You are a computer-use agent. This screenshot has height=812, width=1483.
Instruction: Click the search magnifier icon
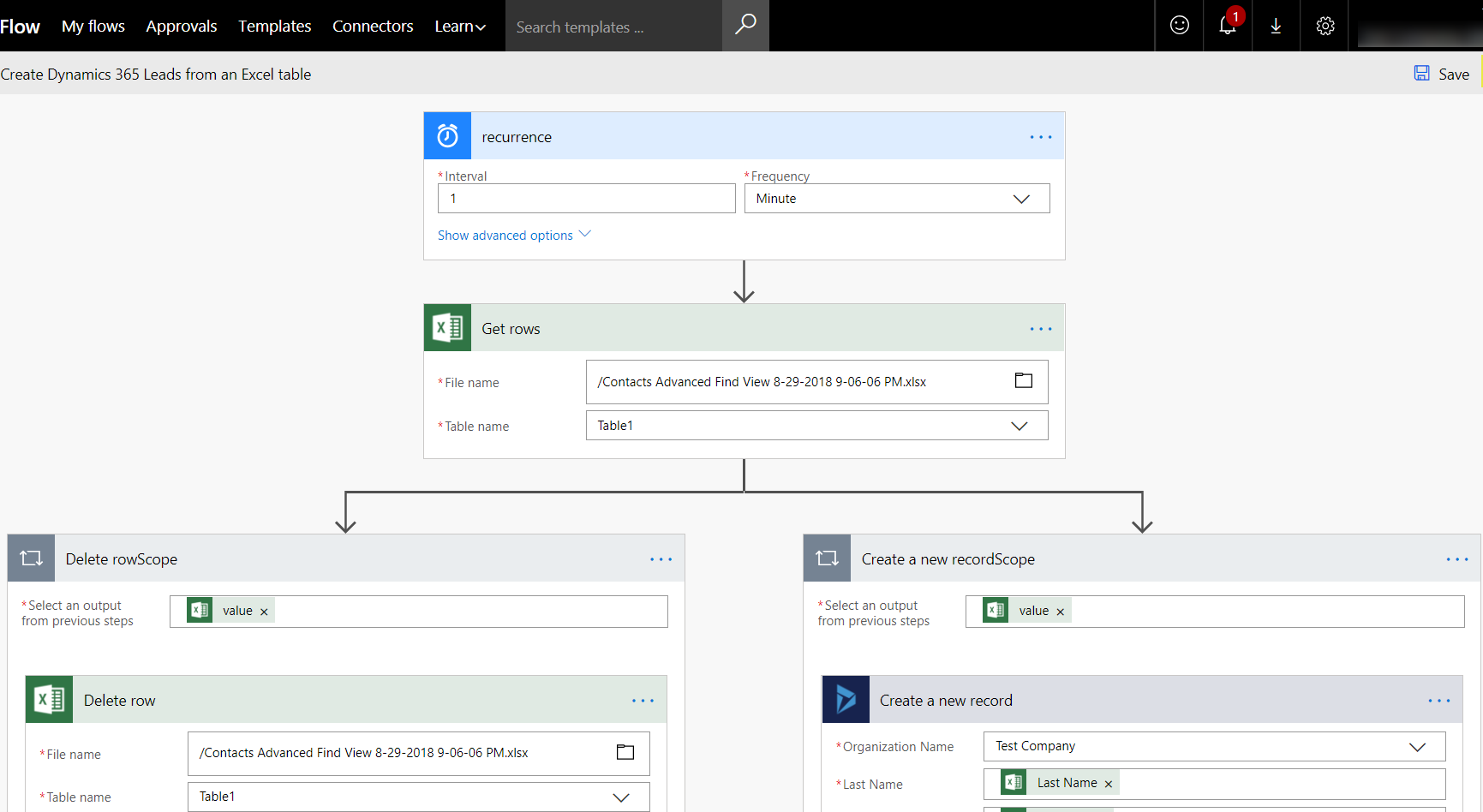point(745,25)
